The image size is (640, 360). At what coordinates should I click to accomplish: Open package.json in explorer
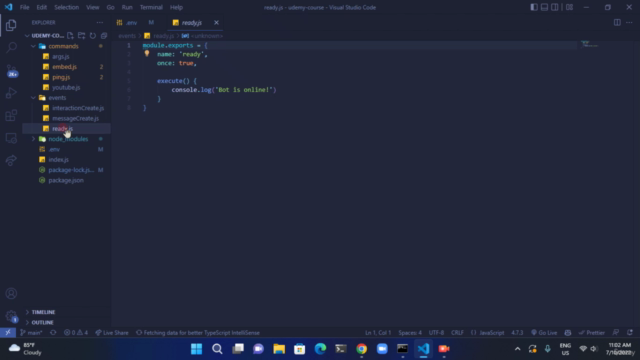[x=66, y=180]
